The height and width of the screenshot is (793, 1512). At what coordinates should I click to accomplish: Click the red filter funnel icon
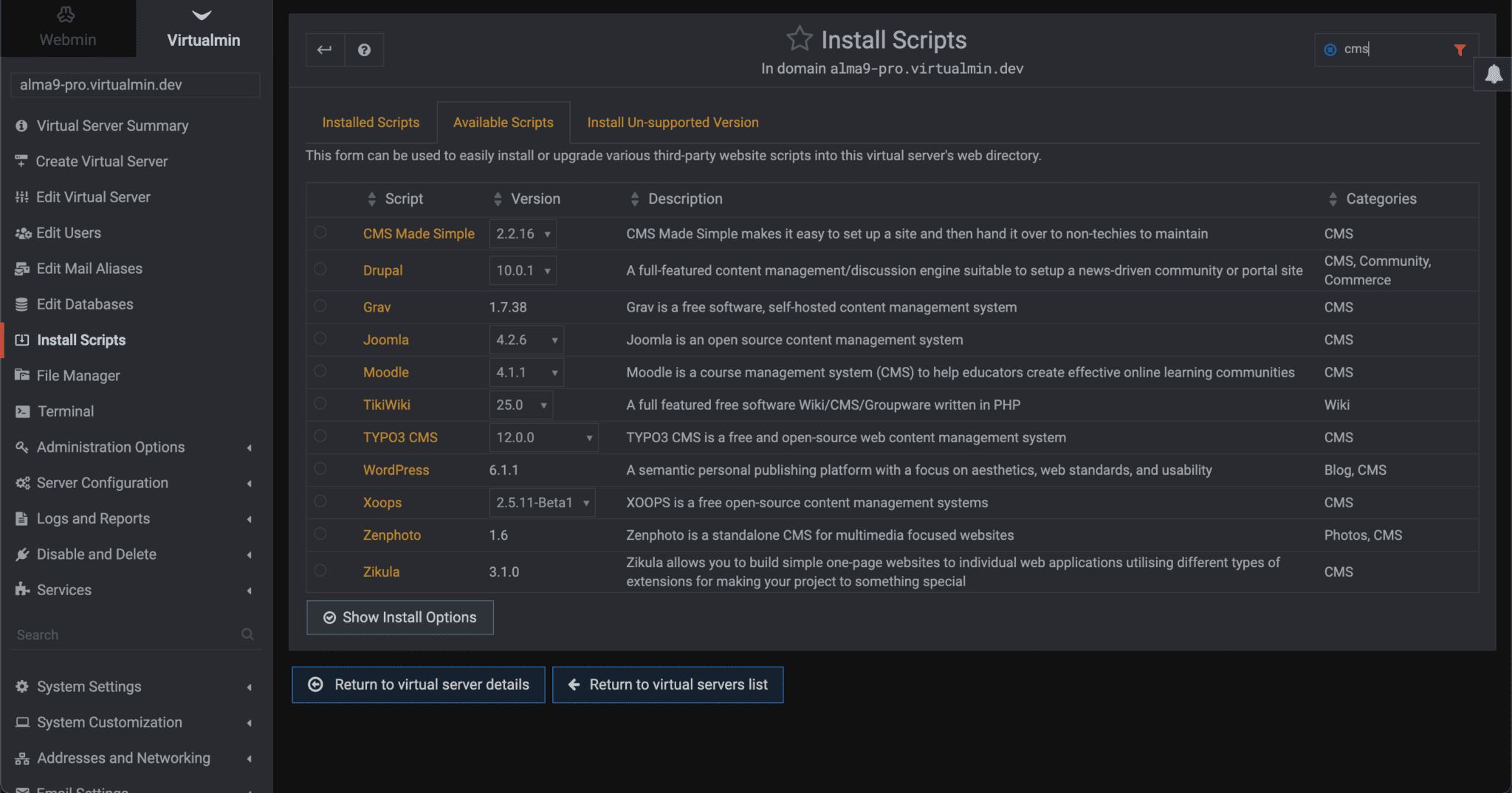[1460, 49]
